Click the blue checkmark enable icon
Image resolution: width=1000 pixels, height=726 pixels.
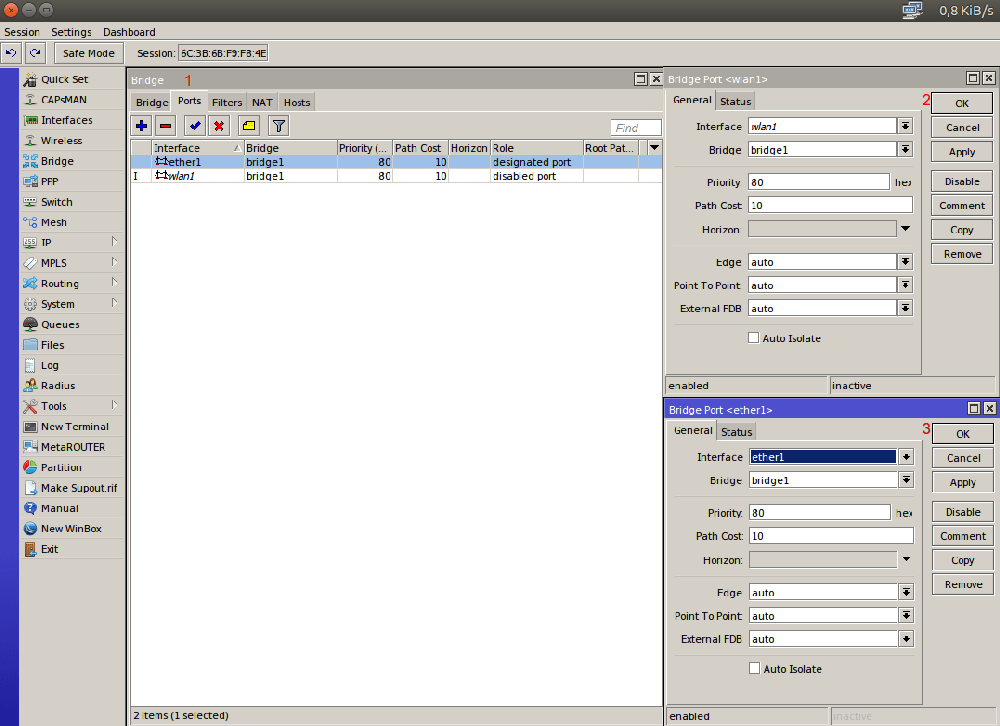pyautogui.click(x=195, y=125)
